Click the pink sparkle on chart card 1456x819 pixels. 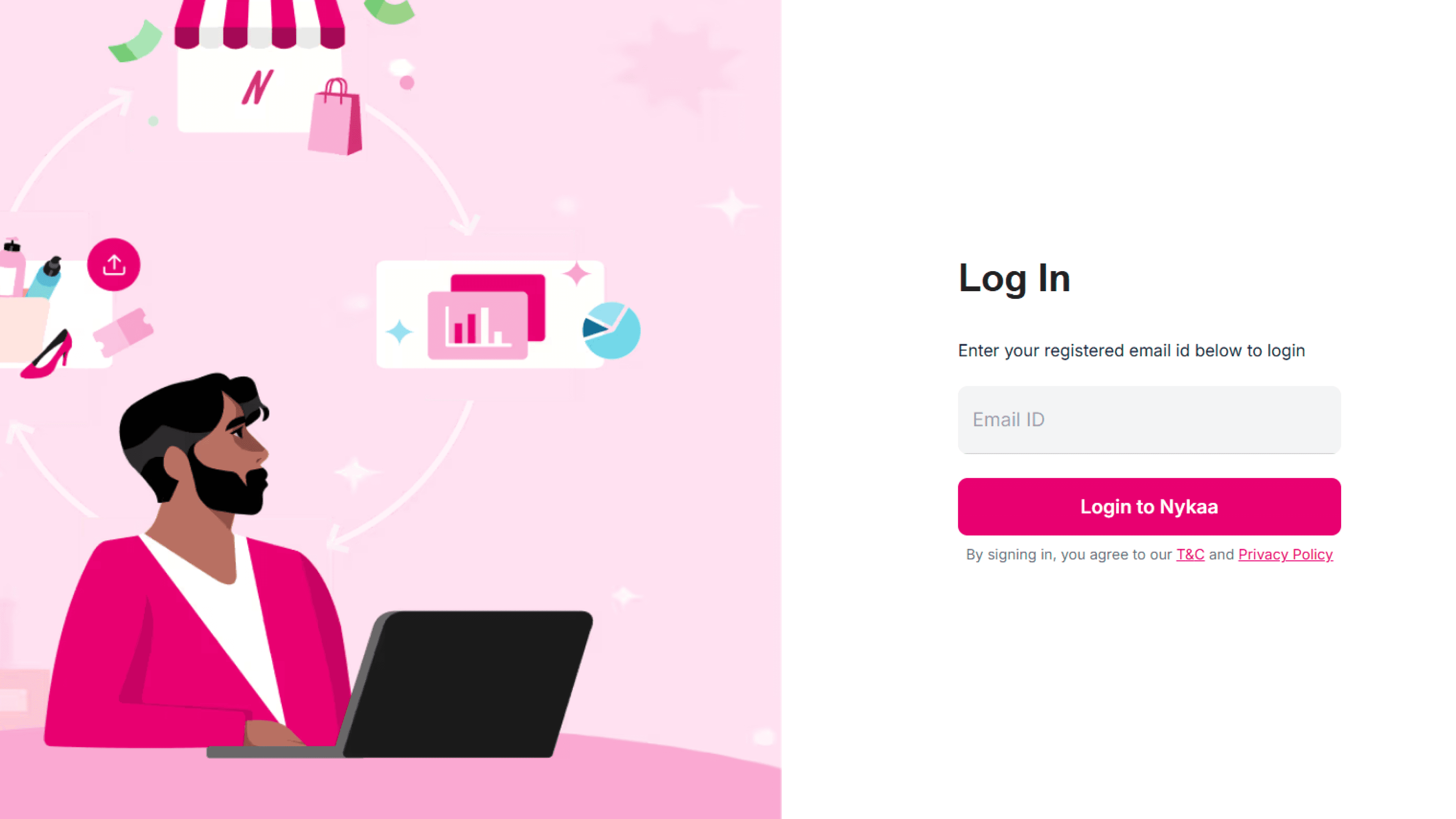[576, 273]
